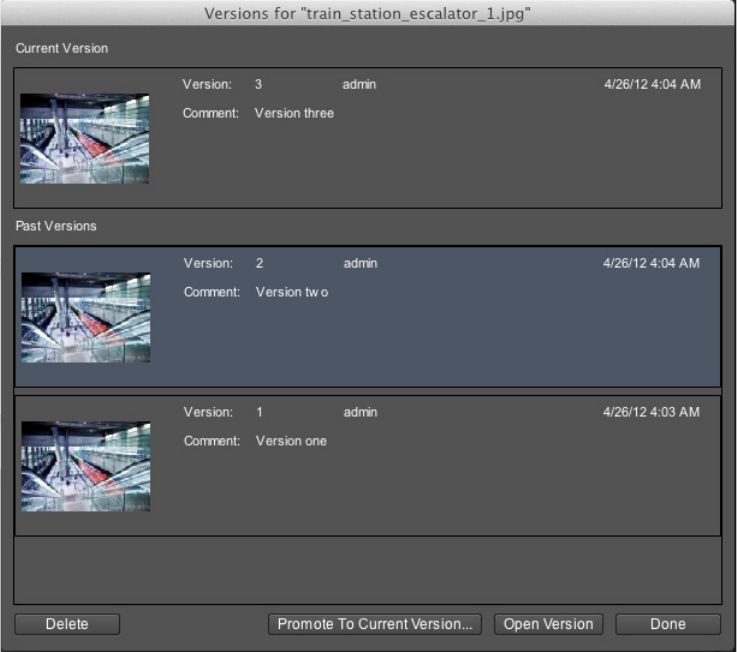Click the 4/26/12 4:03 AM timestamp
Viewport: 737px width, 652px height.
[x=651, y=412]
